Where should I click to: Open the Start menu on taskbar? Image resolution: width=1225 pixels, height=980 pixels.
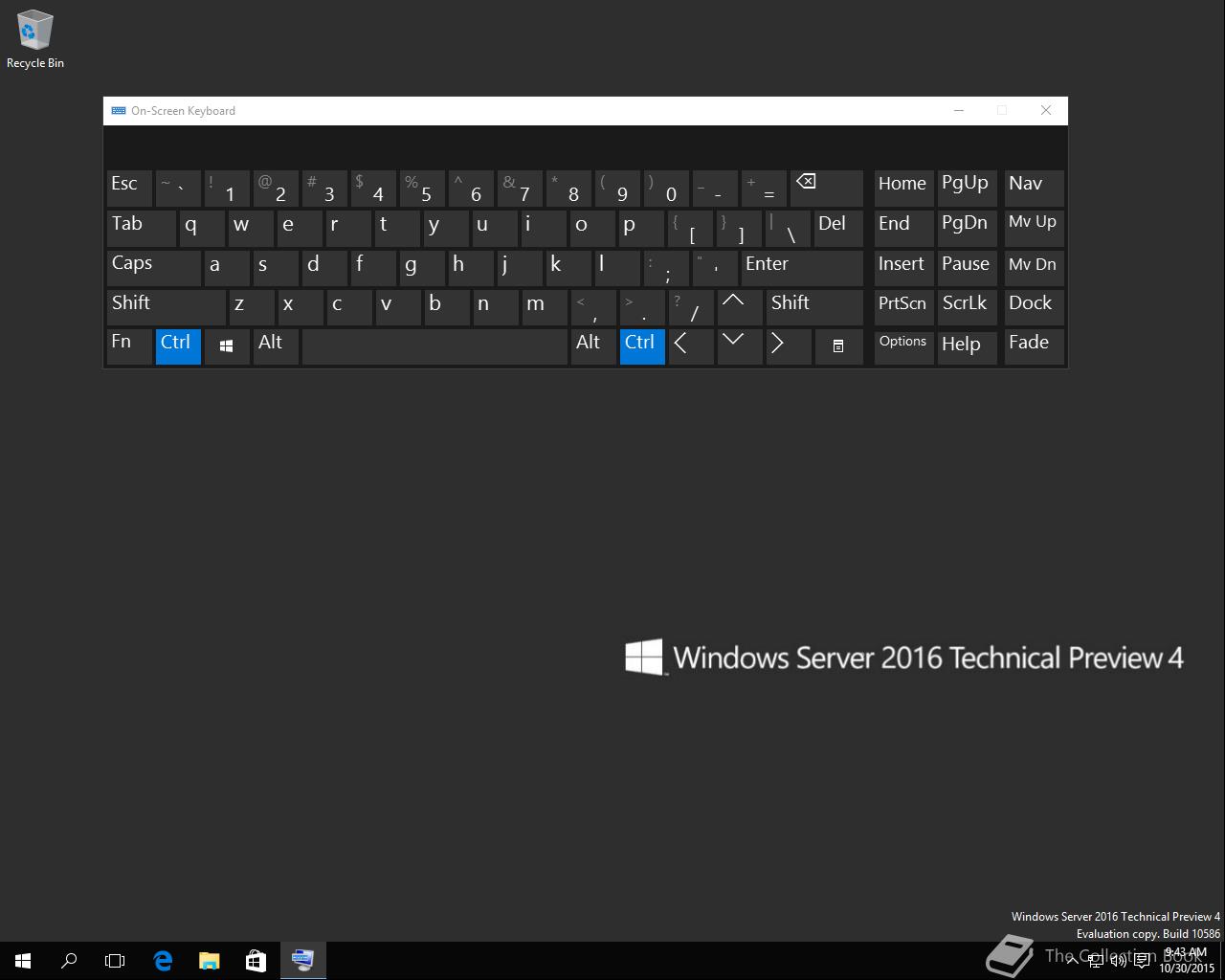coord(23,960)
